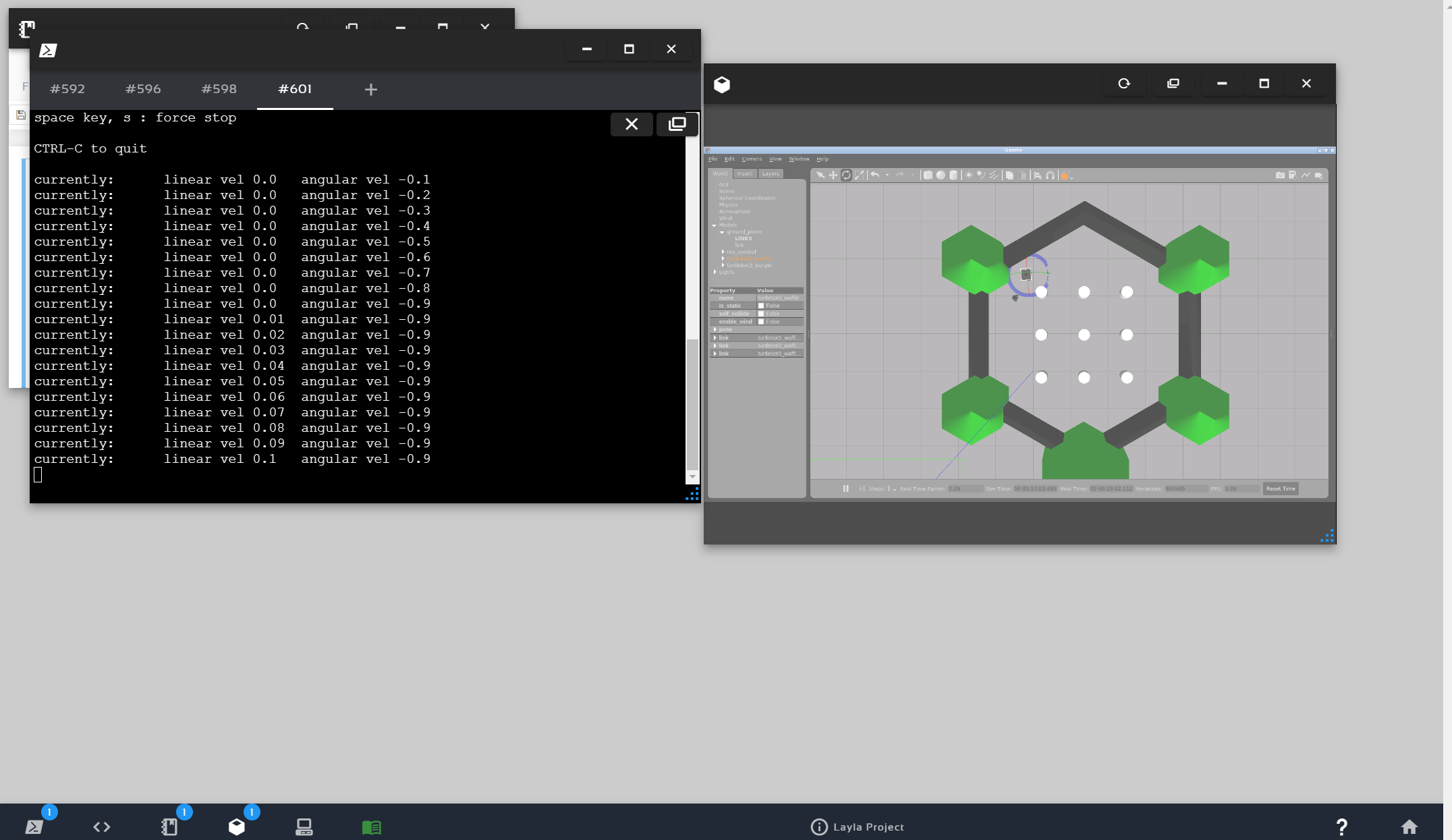Open the terminal app from the taskbar
The image size is (1452, 840).
(x=35, y=826)
